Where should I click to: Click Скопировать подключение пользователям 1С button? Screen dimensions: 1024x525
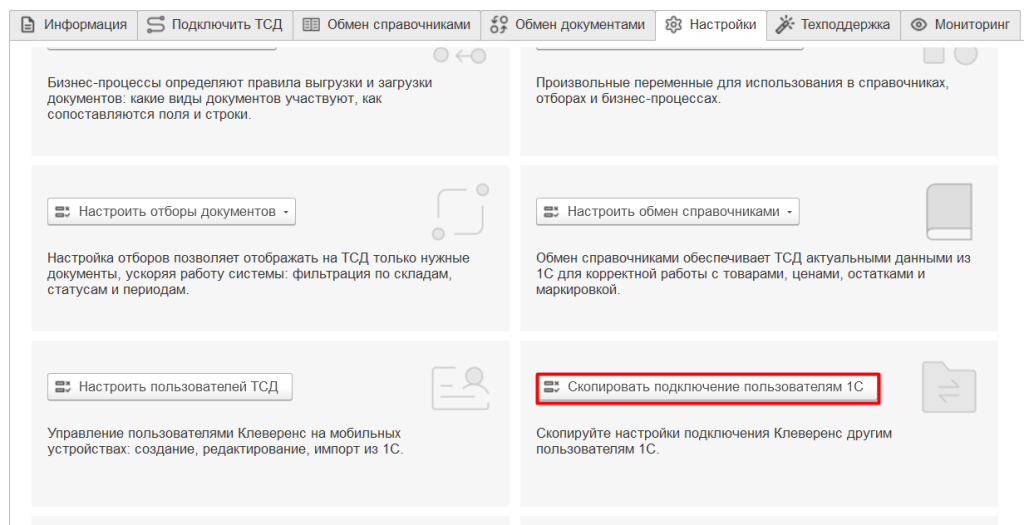tap(707, 386)
